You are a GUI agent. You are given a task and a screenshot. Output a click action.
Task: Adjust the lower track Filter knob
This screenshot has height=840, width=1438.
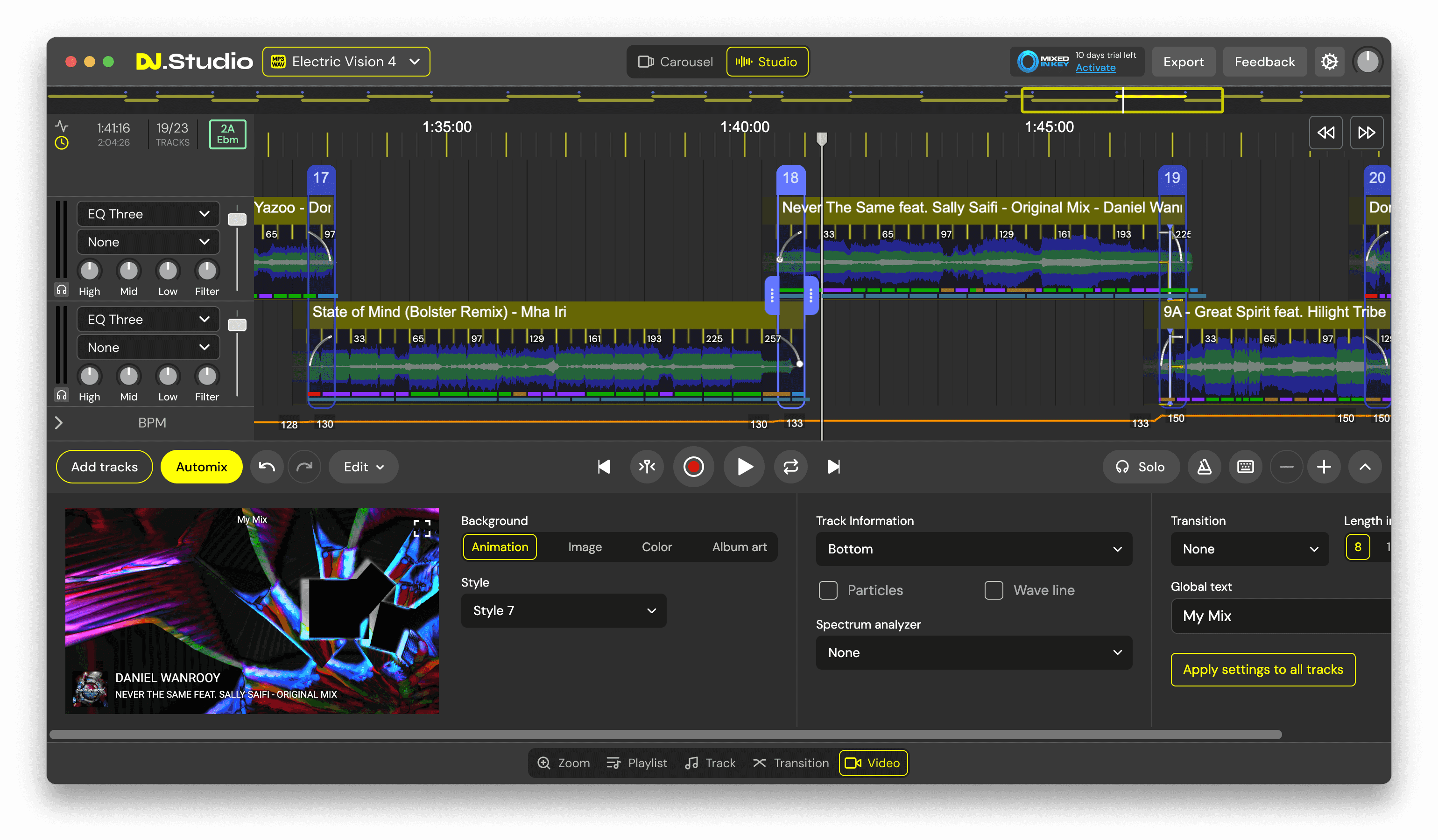(206, 376)
